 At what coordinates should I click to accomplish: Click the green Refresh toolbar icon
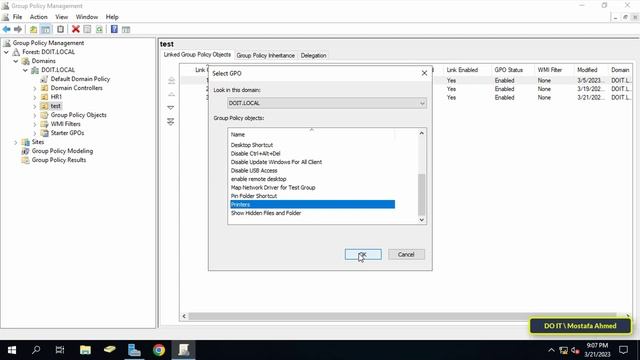(99, 29)
